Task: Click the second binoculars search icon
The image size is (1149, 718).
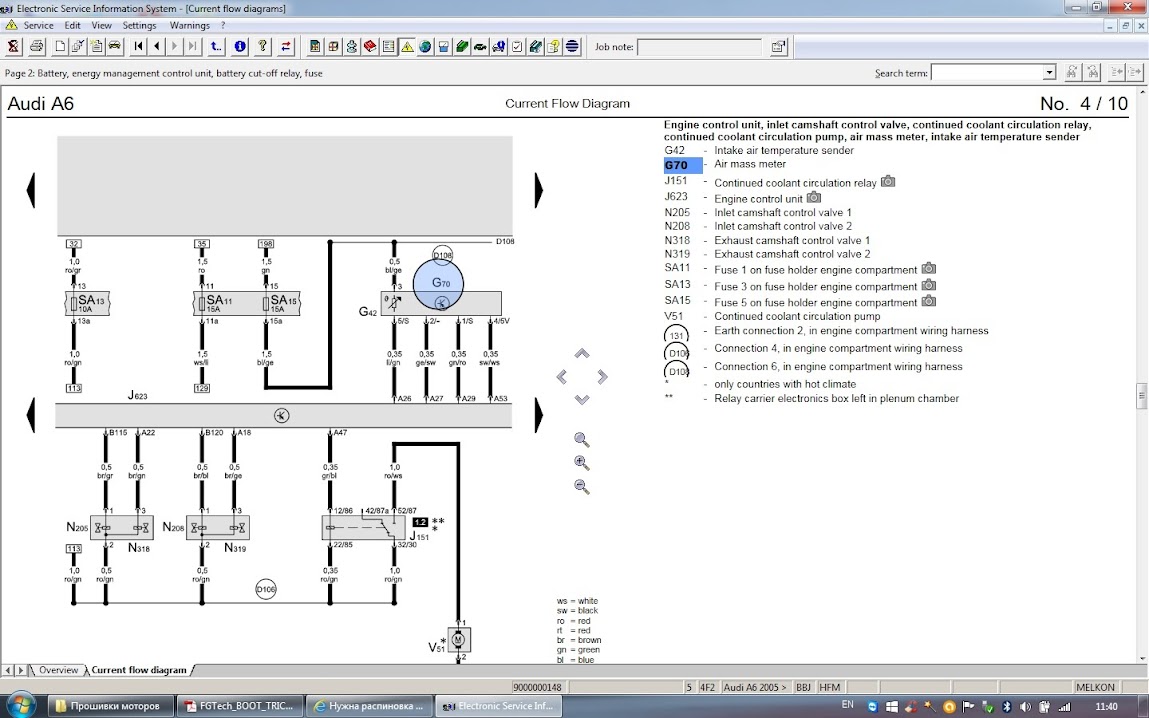Action: click(1093, 72)
